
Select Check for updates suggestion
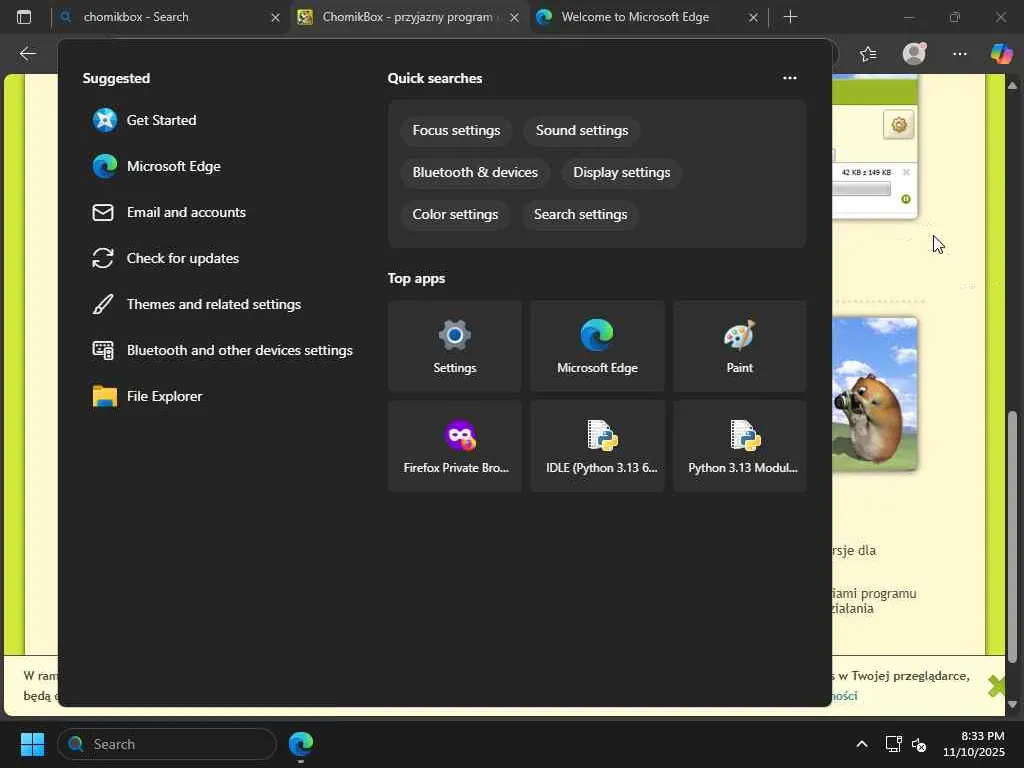pyautogui.click(x=165, y=259)
